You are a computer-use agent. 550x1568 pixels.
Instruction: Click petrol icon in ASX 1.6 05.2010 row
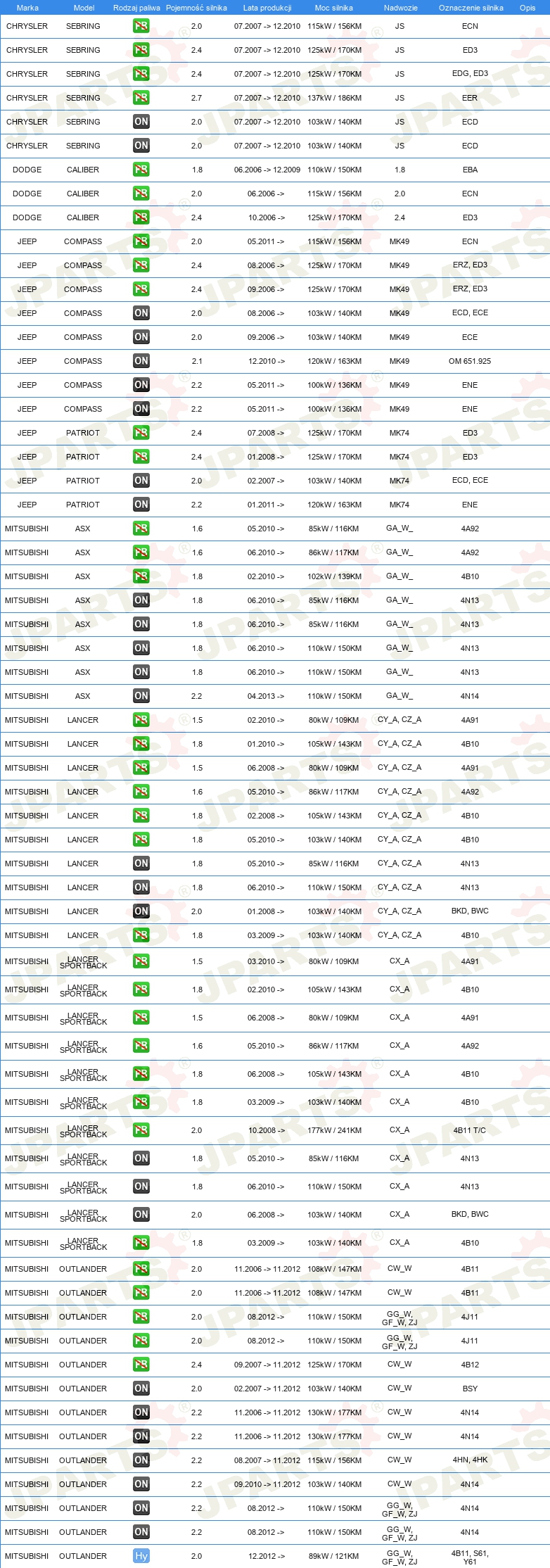point(141,529)
